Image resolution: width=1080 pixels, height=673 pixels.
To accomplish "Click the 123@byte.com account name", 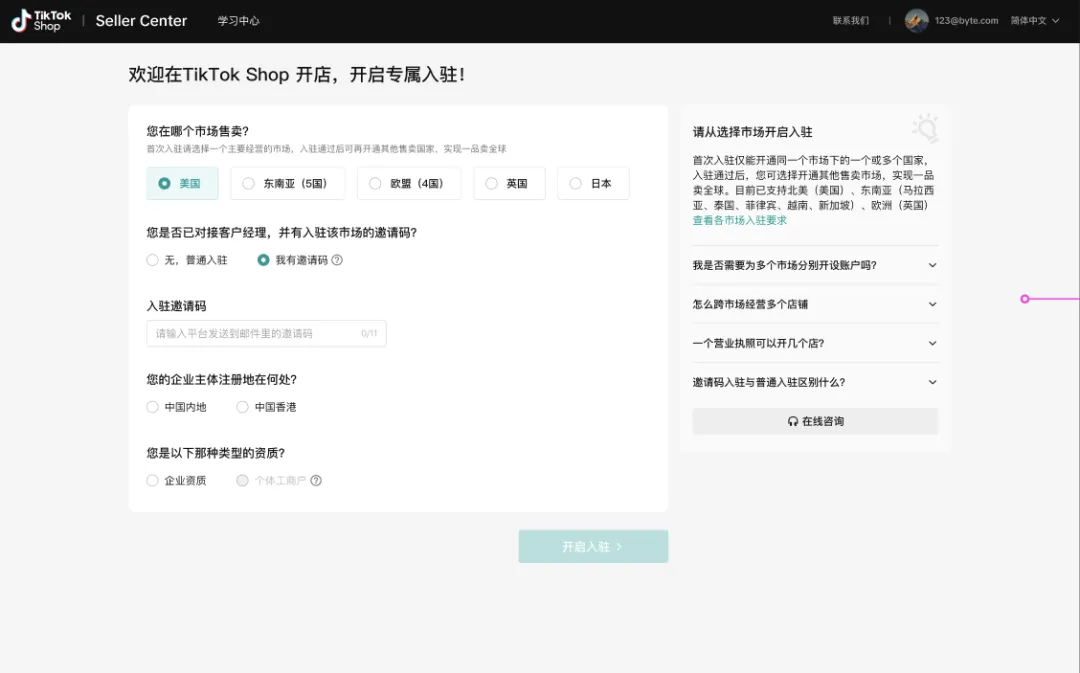I will click(x=966, y=21).
